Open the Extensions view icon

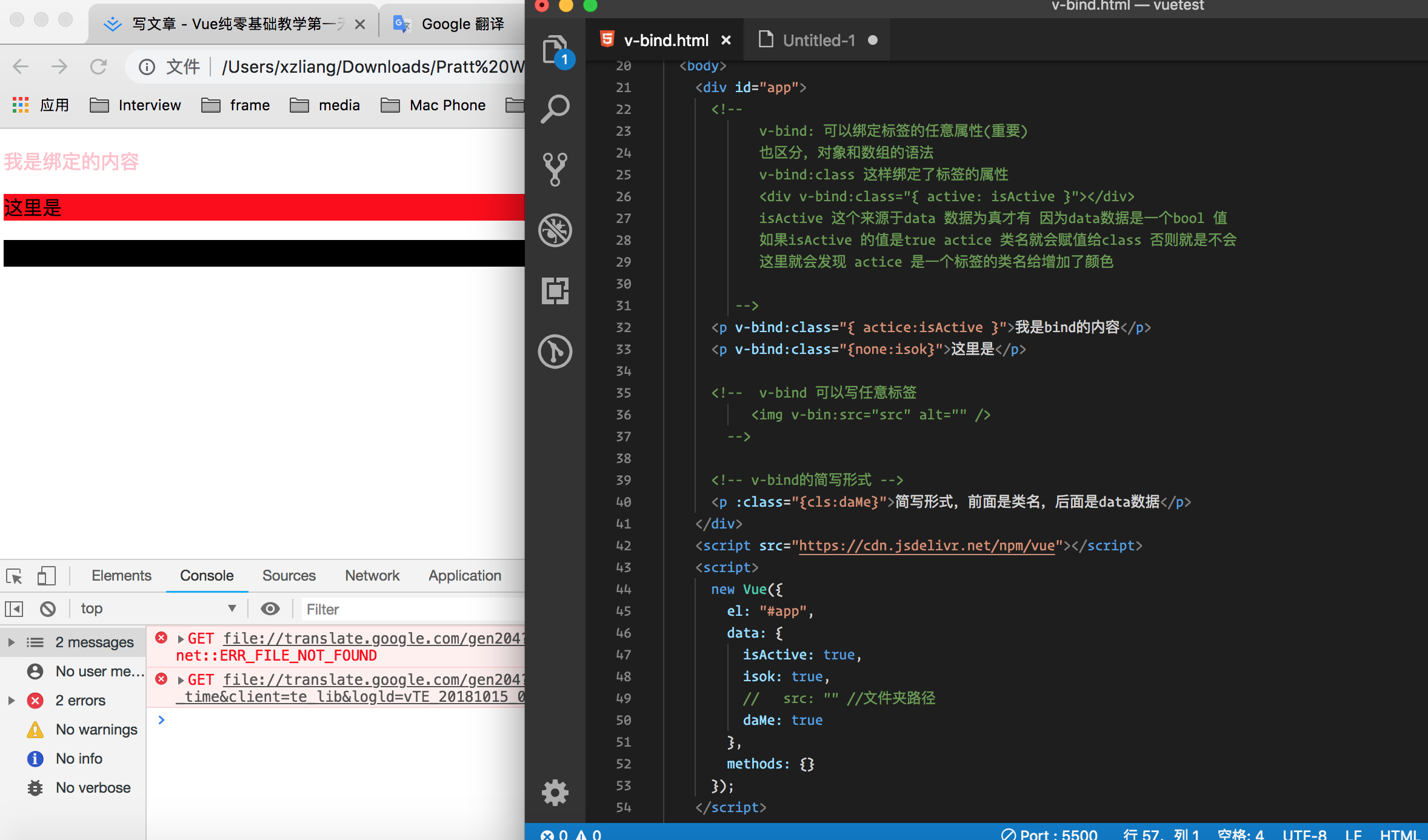coord(554,291)
